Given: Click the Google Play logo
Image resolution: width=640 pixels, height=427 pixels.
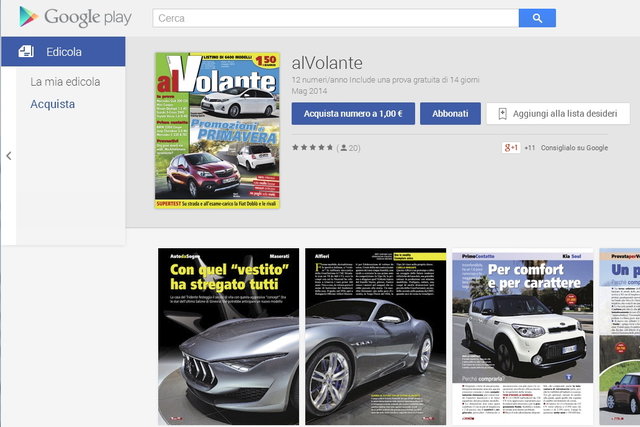Looking at the screenshot, I should coord(76,17).
